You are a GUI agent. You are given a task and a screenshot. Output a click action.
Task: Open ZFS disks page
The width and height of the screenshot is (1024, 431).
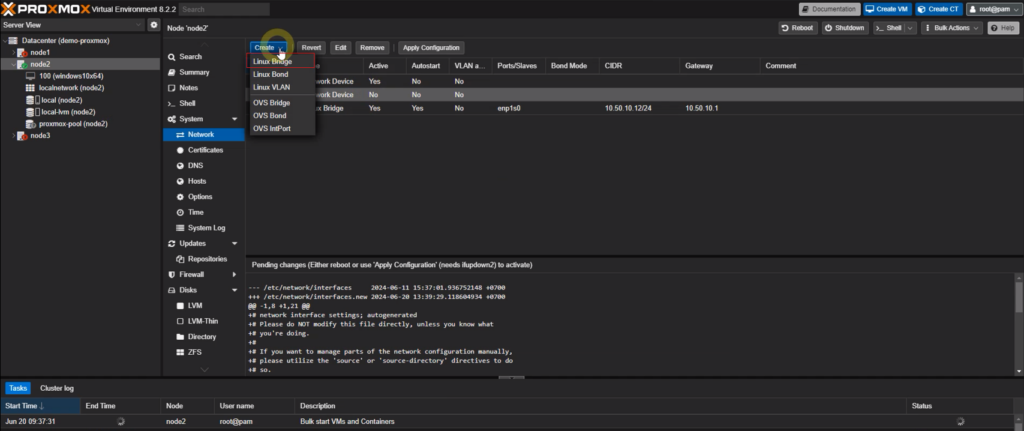195,352
